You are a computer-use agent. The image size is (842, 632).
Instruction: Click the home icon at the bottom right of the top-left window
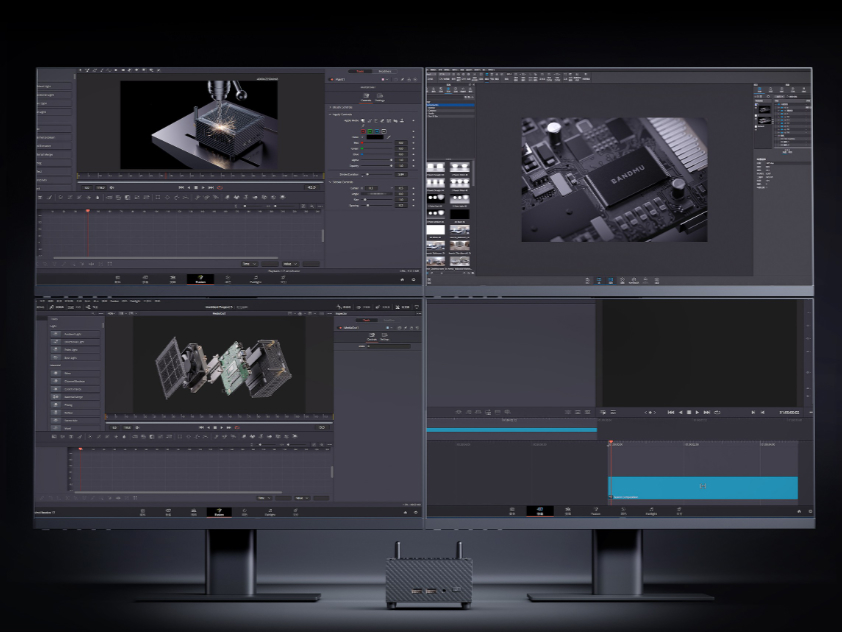403,280
